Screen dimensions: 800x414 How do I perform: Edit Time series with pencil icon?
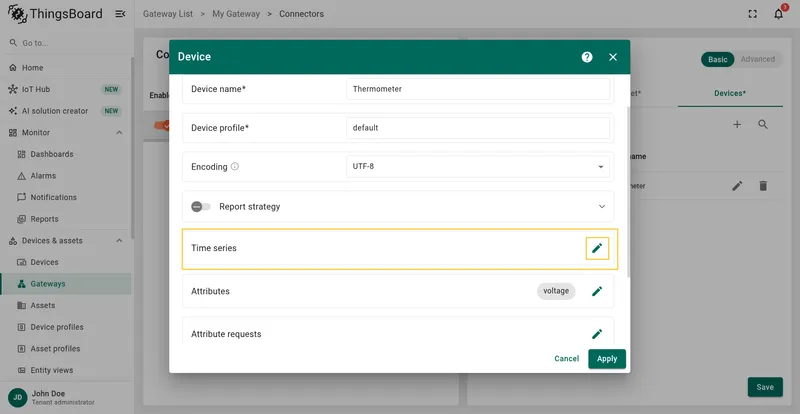tap(597, 248)
